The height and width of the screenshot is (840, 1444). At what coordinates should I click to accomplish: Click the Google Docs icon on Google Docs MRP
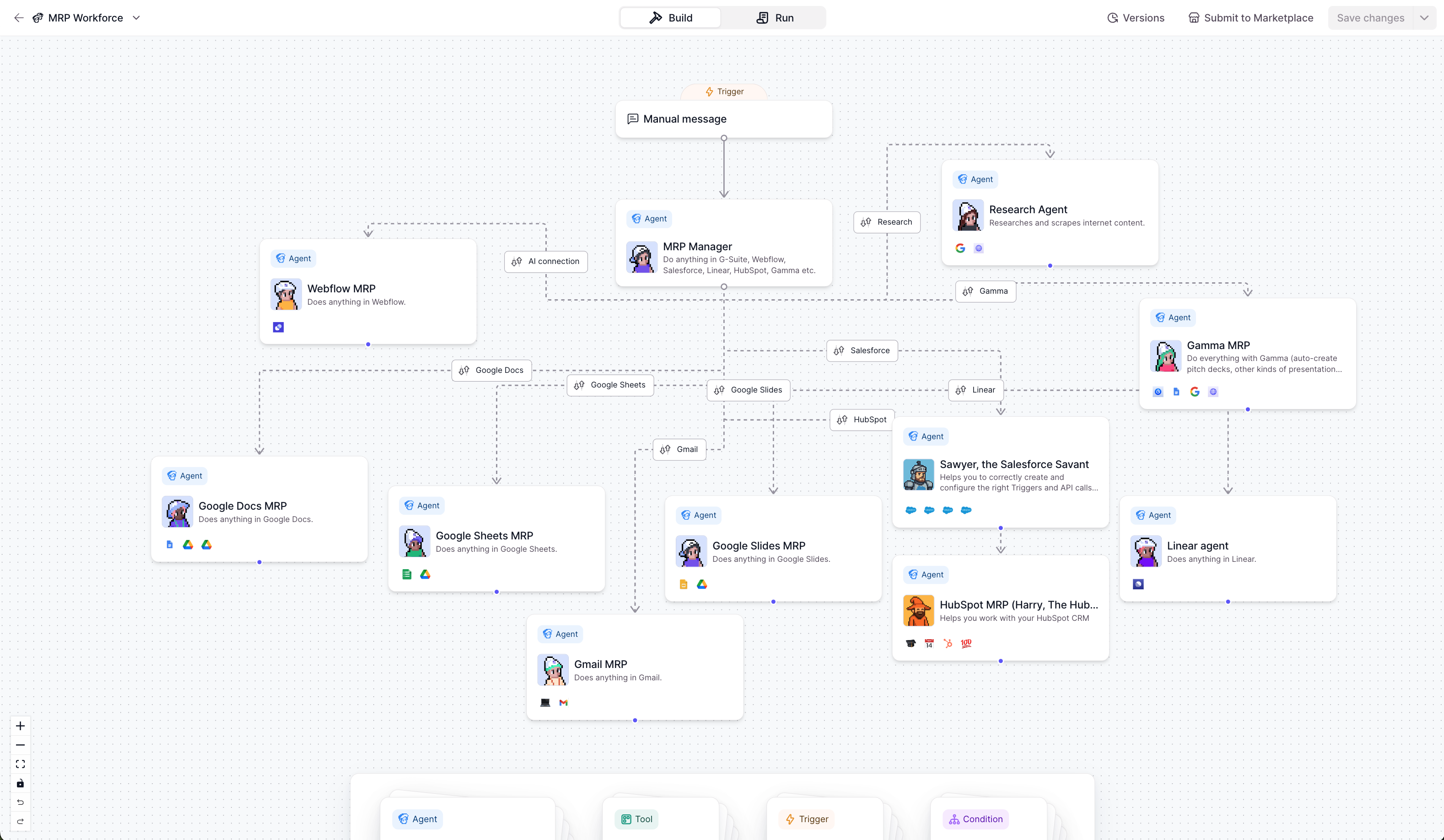pos(170,544)
